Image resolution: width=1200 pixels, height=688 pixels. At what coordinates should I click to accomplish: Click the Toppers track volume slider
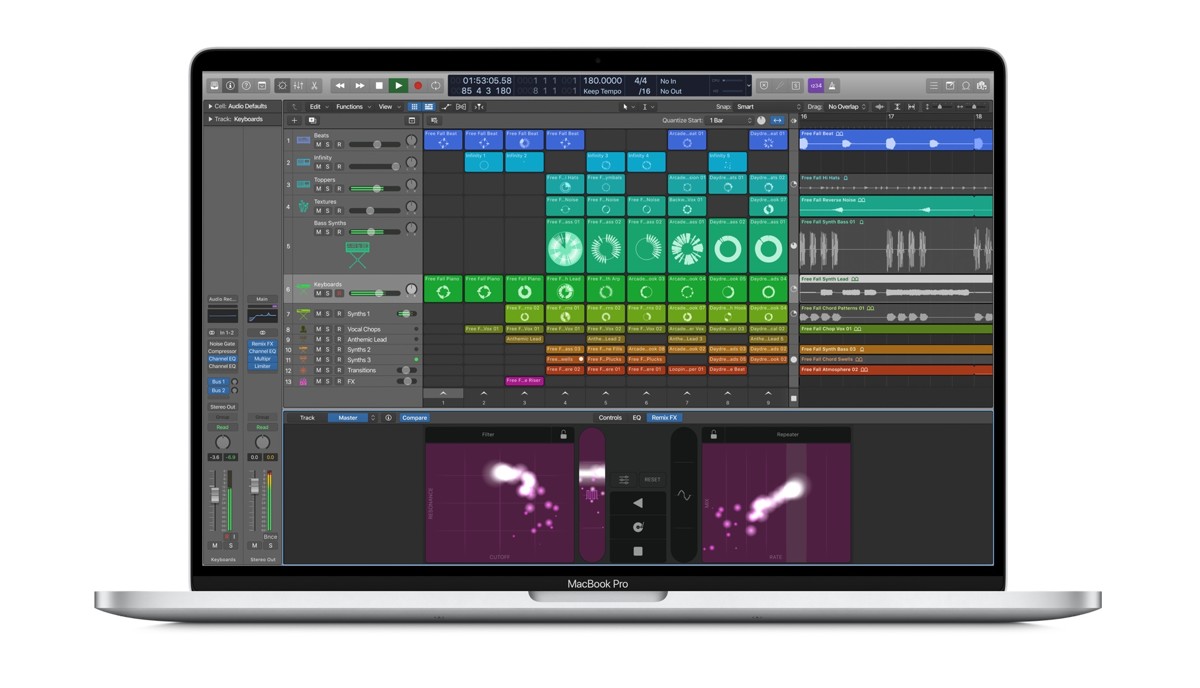[376, 189]
